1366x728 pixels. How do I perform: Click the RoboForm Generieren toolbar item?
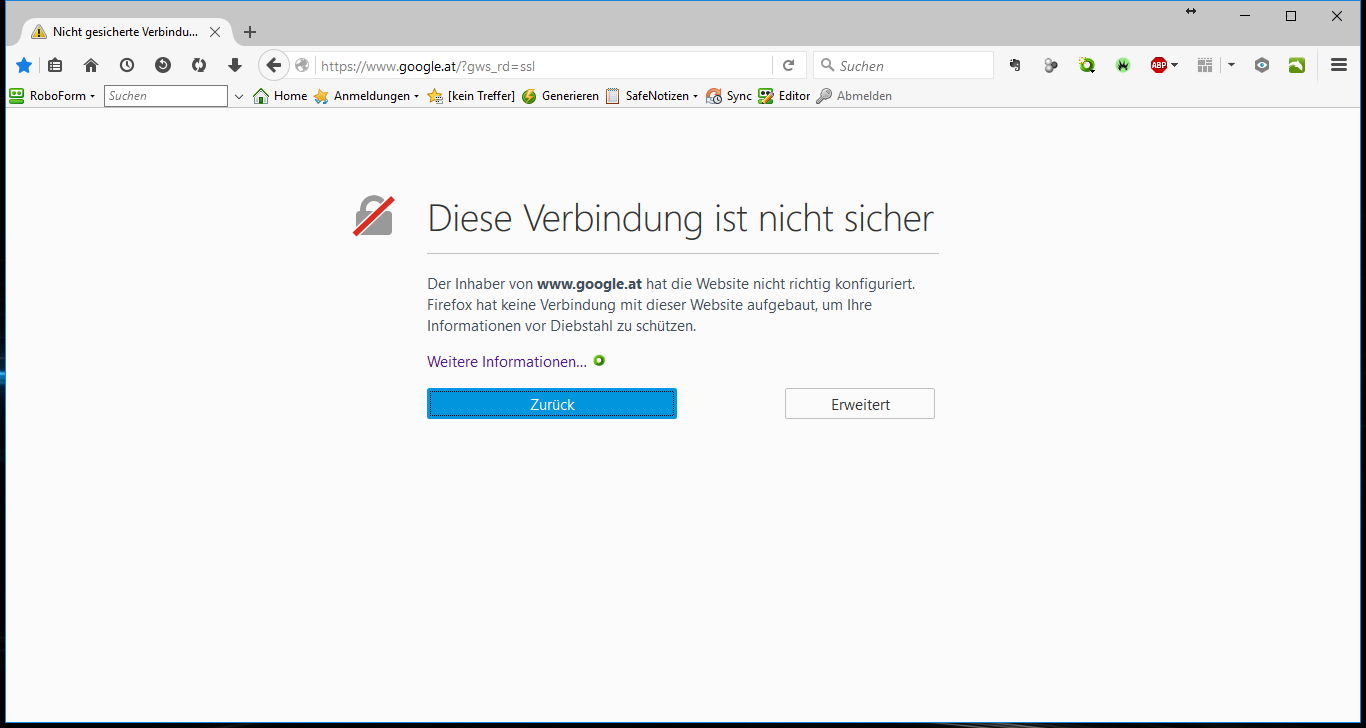(x=561, y=96)
